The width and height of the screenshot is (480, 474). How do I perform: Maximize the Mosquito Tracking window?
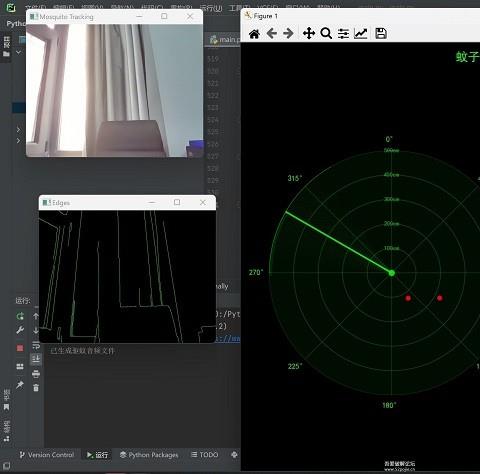(x=164, y=16)
